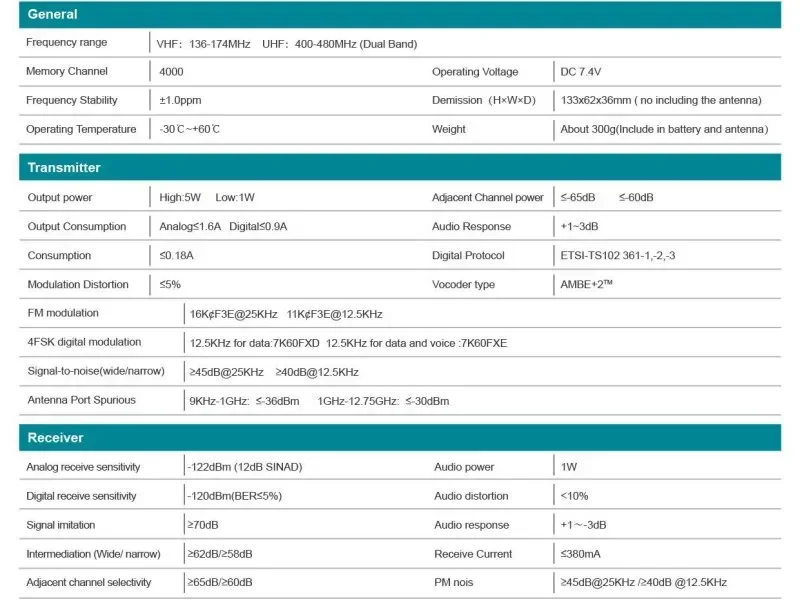800x600 pixels.
Task: Click the Receiver section header
Action: [x=400, y=438]
